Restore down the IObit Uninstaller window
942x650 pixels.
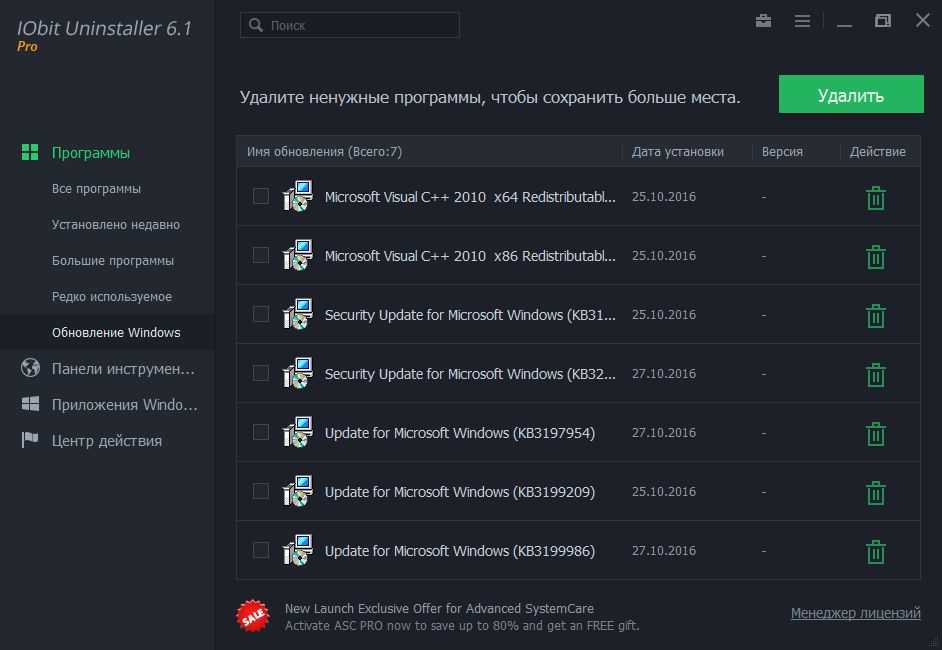point(883,21)
